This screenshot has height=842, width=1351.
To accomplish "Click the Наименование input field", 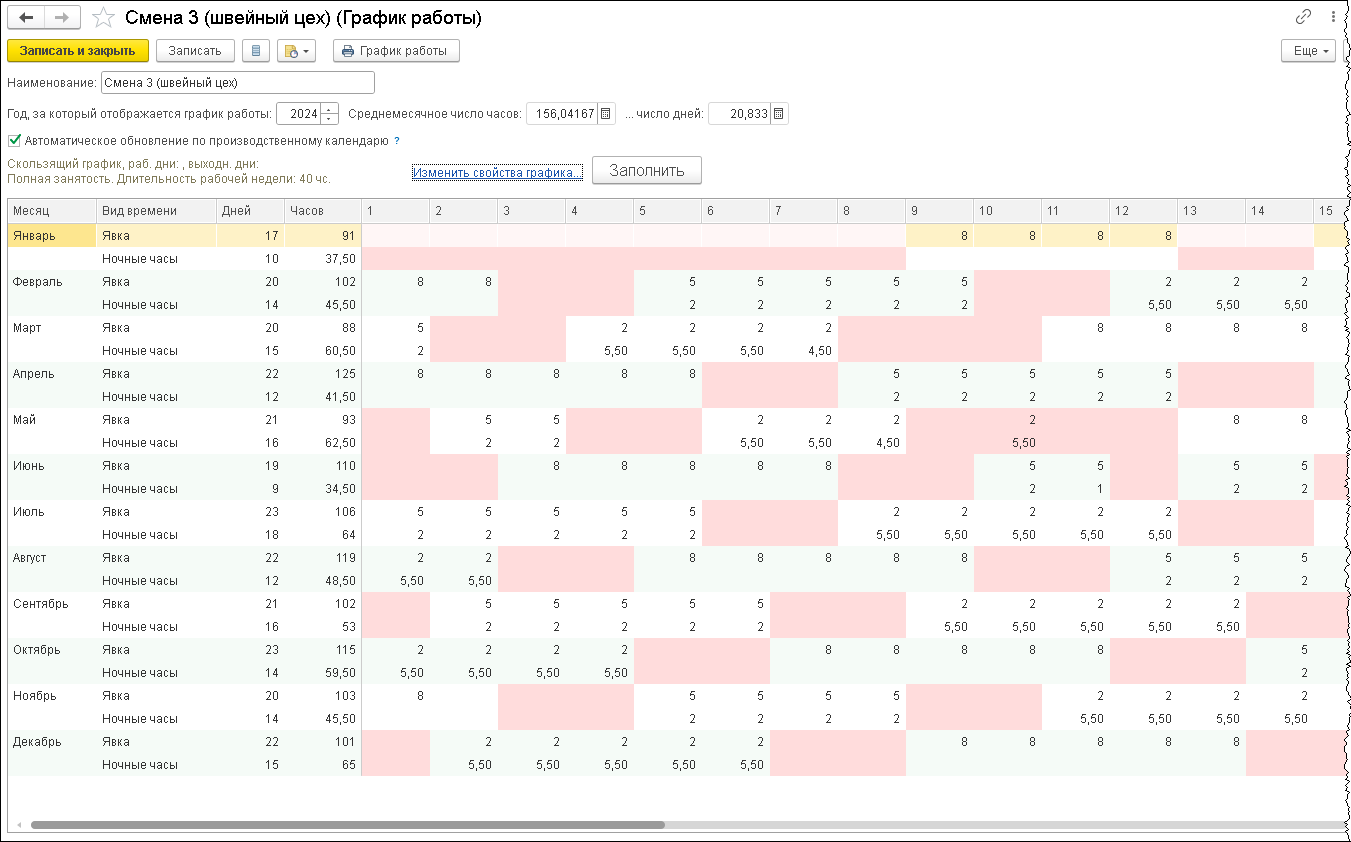I will point(238,83).
